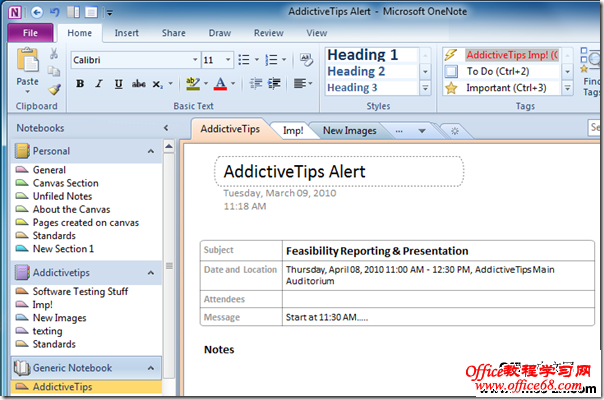Toggle Bold formatting
604x400 pixels.
click(80, 84)
